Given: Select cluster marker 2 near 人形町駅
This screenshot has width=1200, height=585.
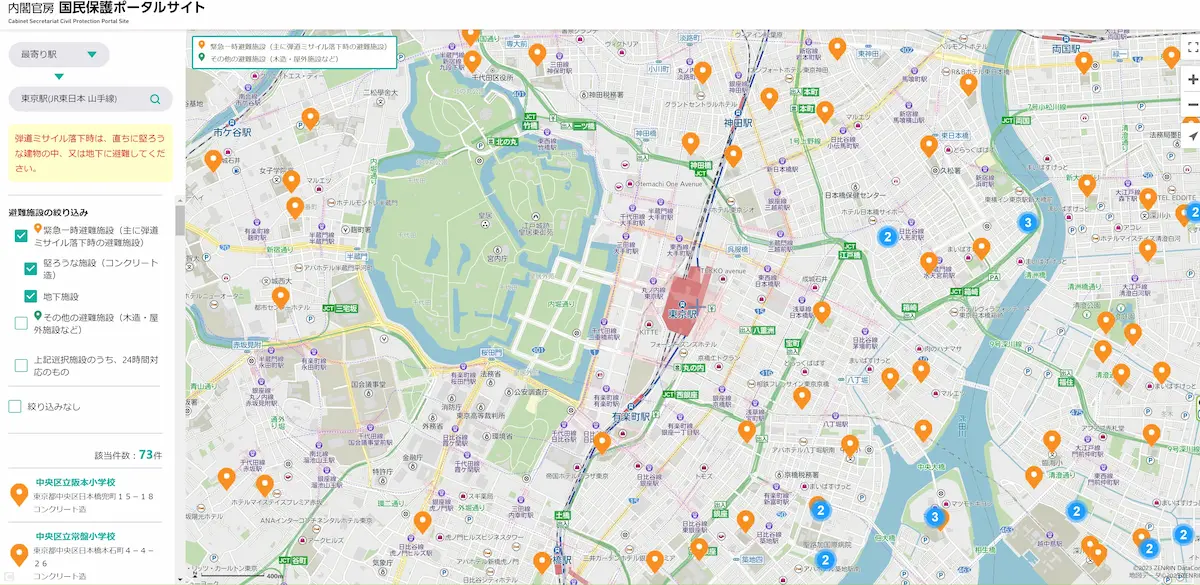Looking at the screenshot, I should click(x=886, y=237).
